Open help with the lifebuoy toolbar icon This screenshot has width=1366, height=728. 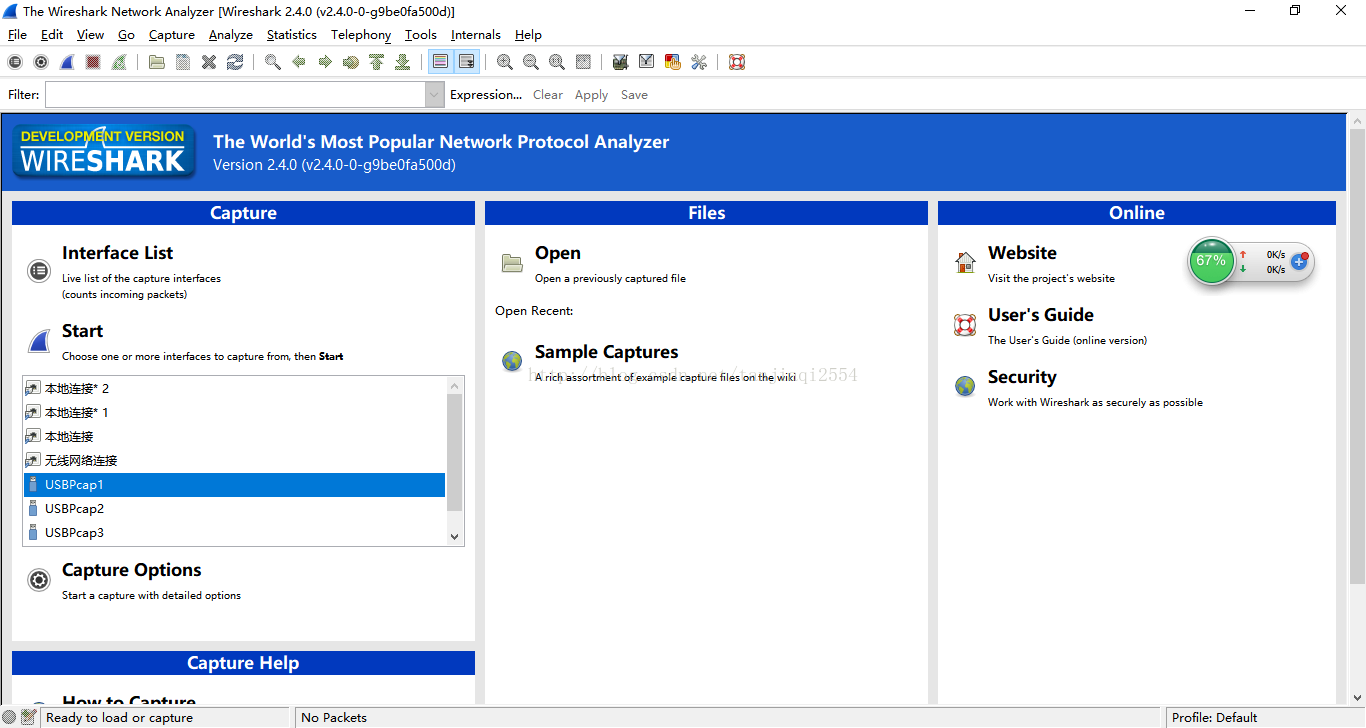[x=737, y=62]
